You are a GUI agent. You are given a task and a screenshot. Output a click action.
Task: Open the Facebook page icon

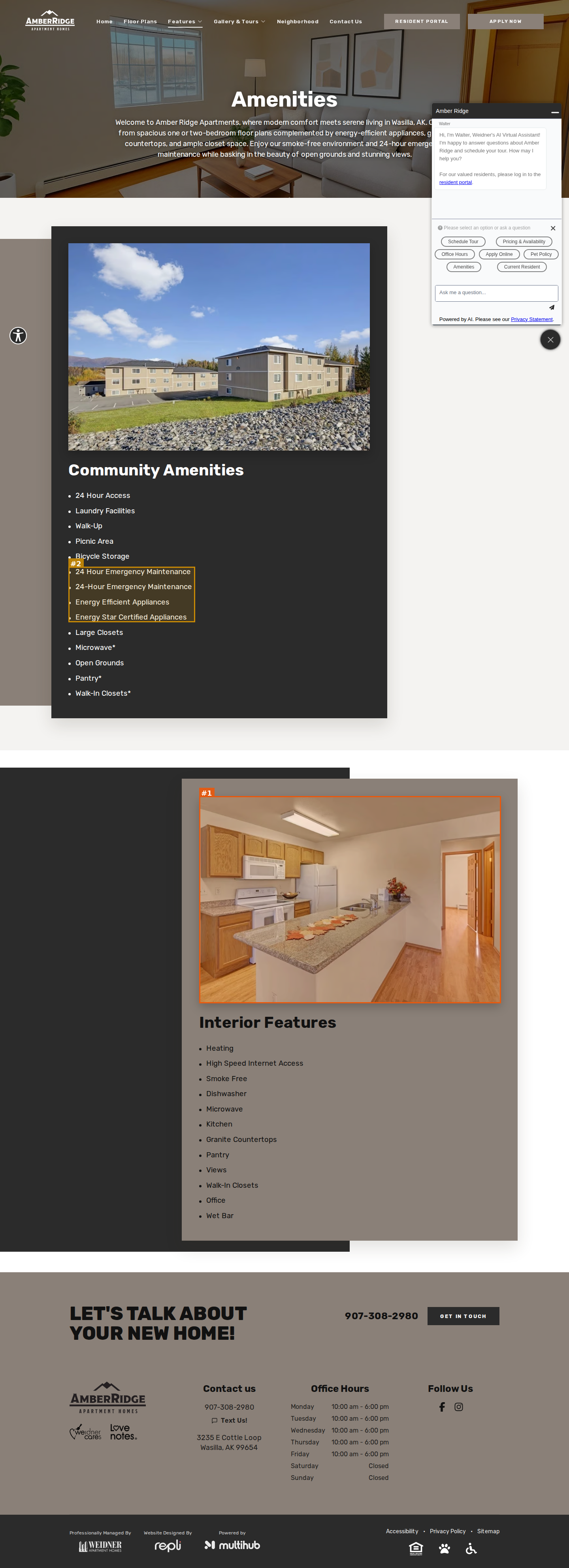pos(442,1407)
